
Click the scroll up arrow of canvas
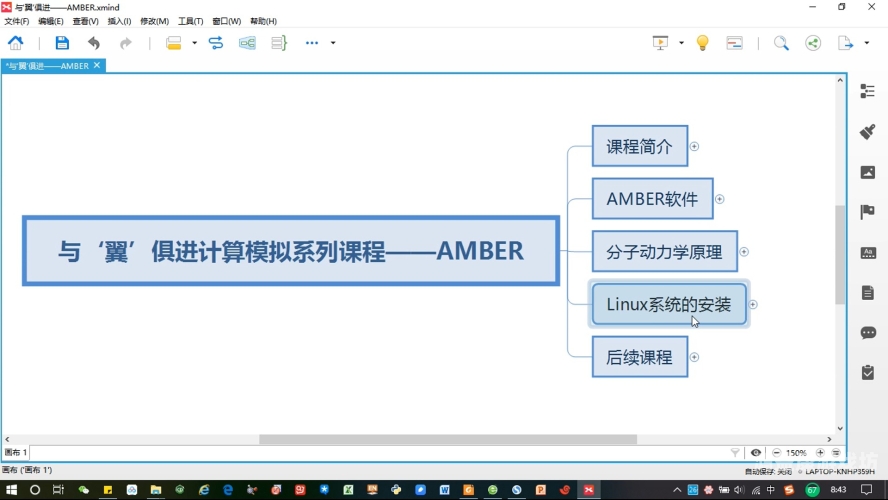(840, 80)
